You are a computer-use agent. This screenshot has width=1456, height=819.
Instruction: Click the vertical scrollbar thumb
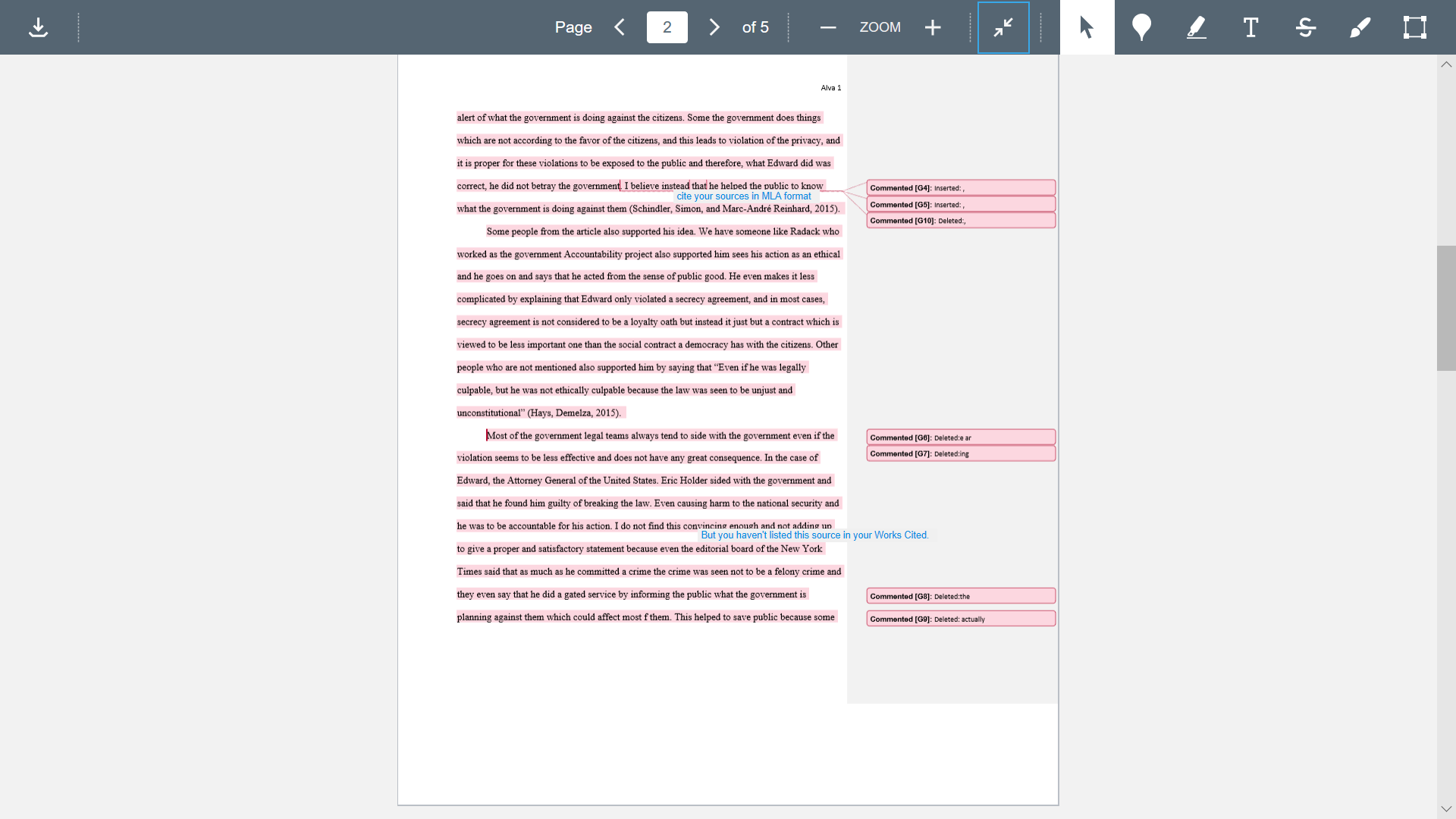[x=1446, y=308]
